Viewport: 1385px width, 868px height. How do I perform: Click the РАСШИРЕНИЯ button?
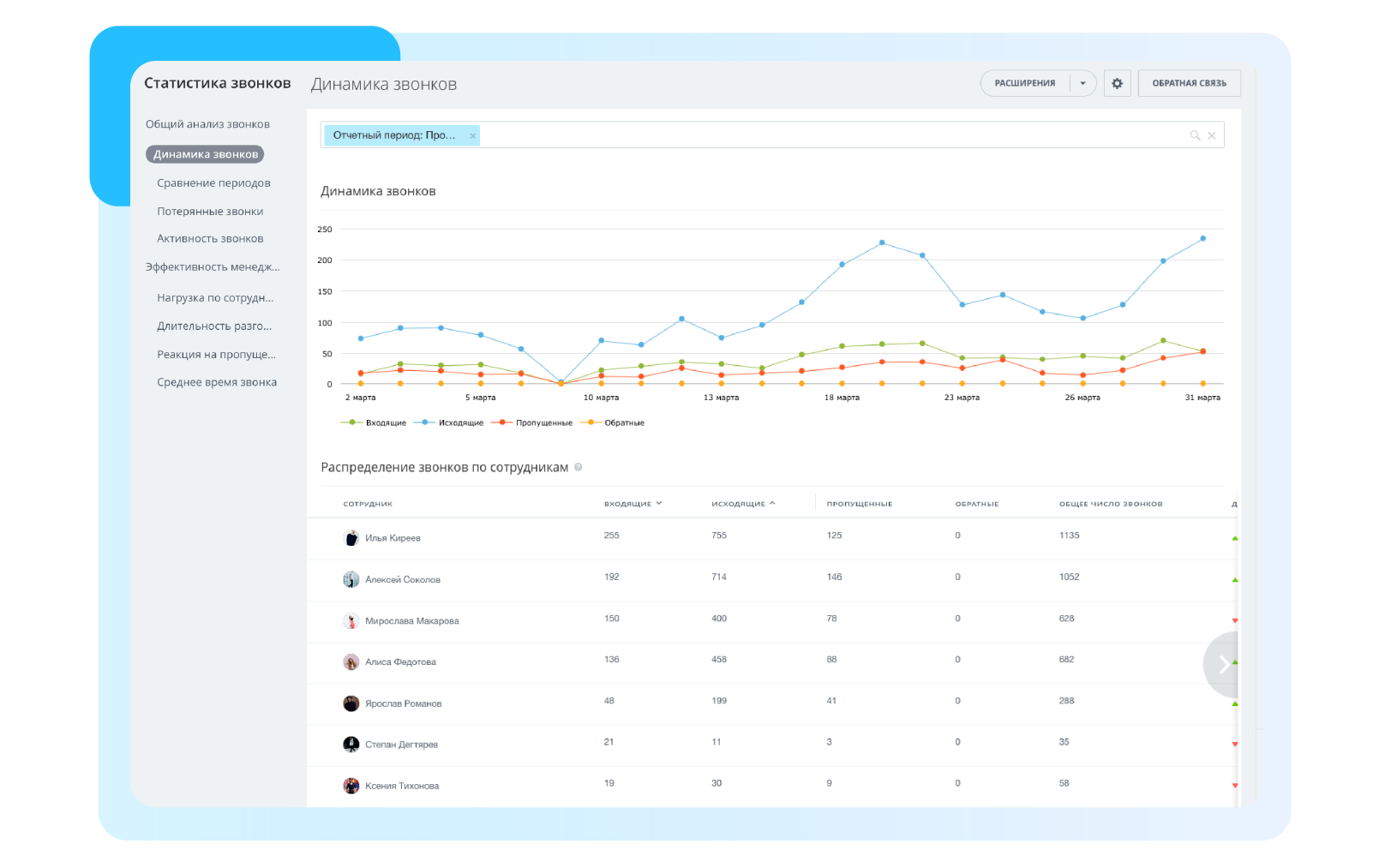1025,83
